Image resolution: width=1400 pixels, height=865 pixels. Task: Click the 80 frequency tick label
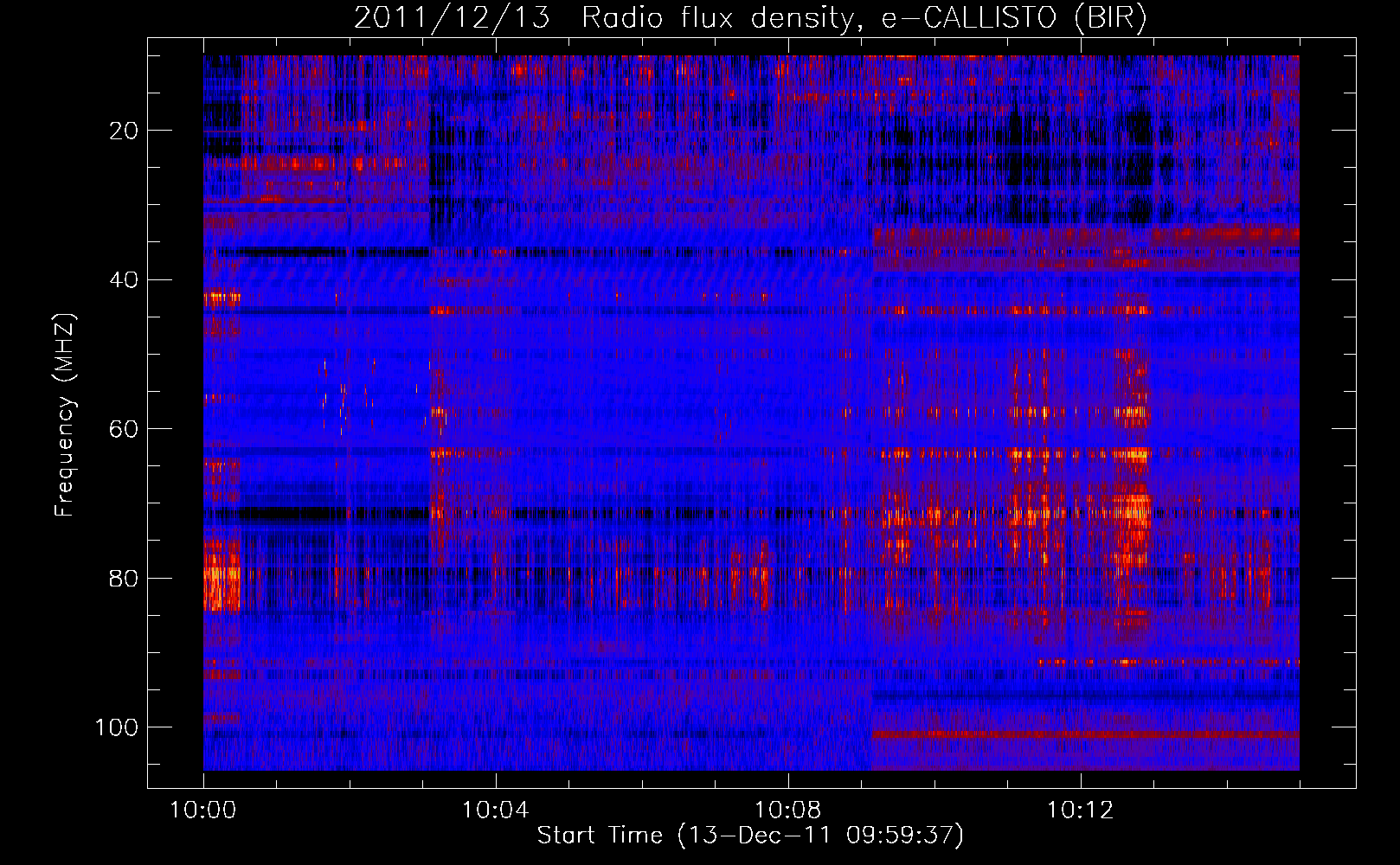125,578
